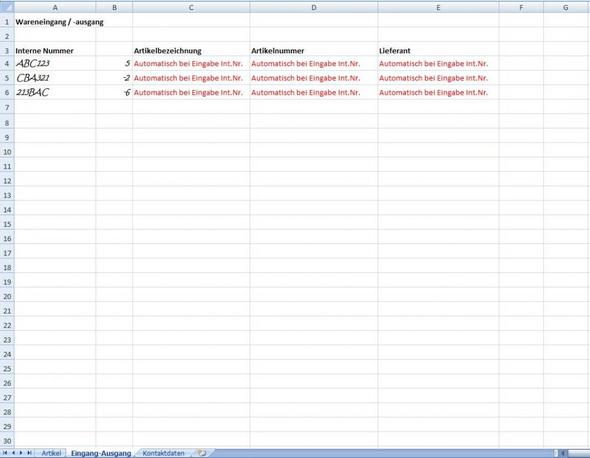Click the 'Interne Nummer' header cell

(55, 50)
